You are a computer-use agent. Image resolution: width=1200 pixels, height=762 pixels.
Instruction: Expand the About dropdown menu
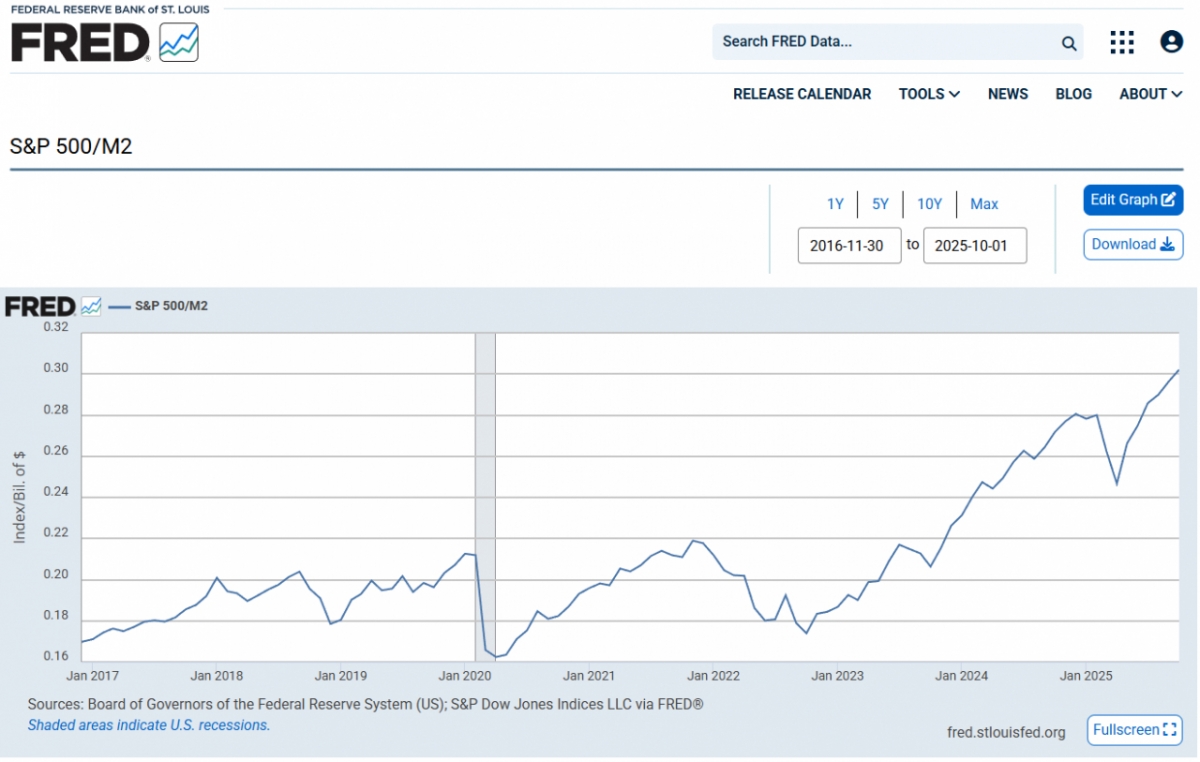point(1151,94)
